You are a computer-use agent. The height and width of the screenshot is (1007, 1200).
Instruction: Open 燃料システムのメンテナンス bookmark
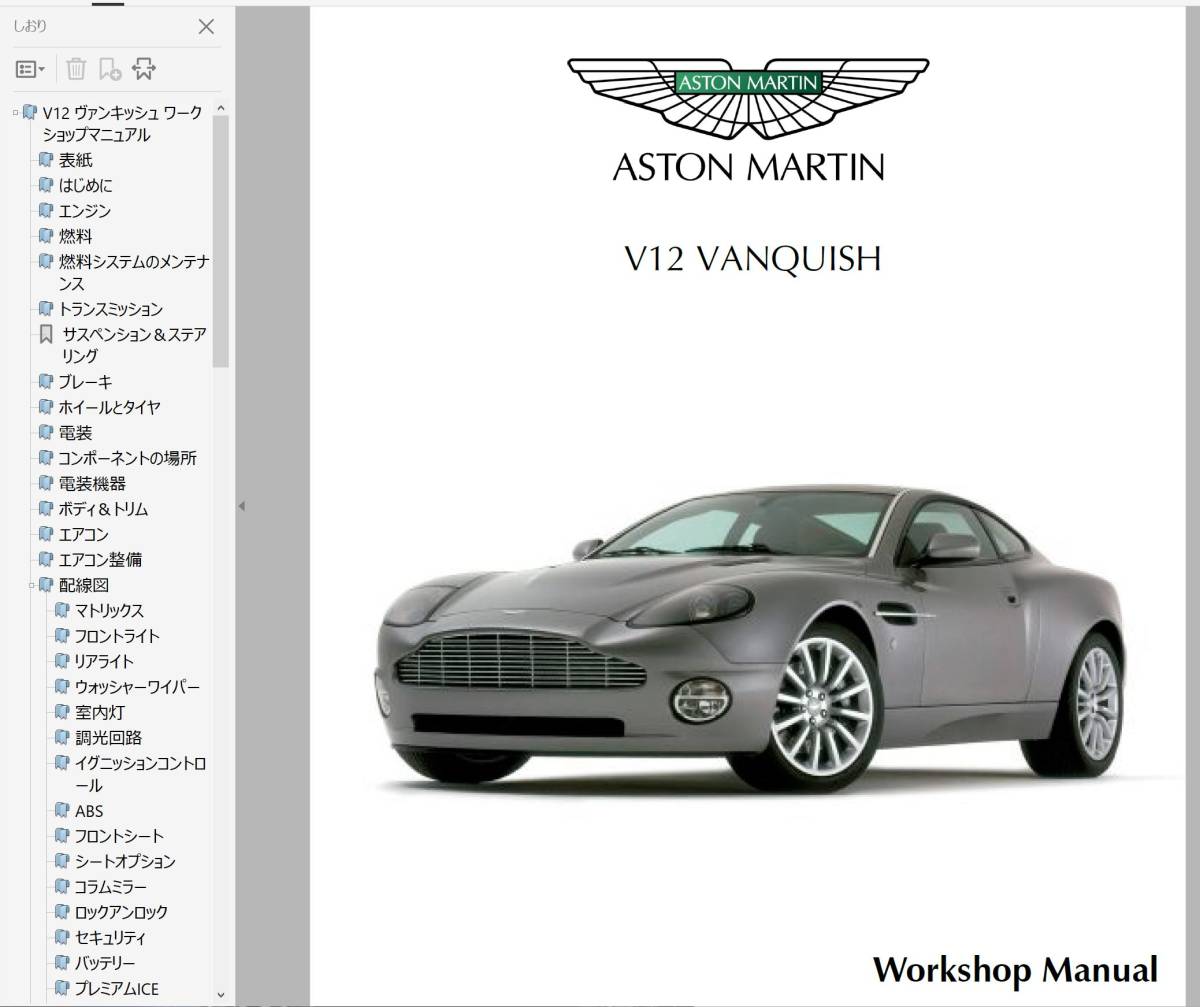point(134,273)
